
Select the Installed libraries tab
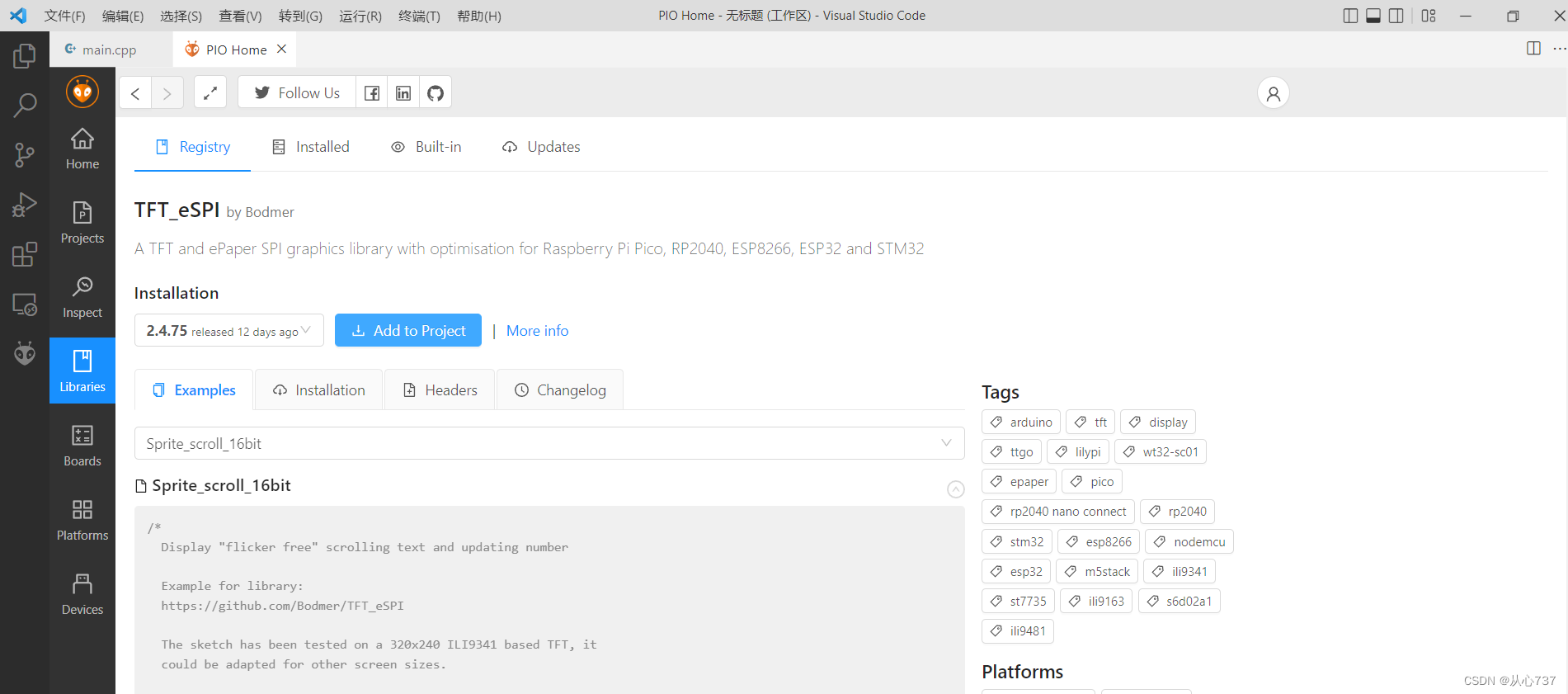click(x=311, y=147)
